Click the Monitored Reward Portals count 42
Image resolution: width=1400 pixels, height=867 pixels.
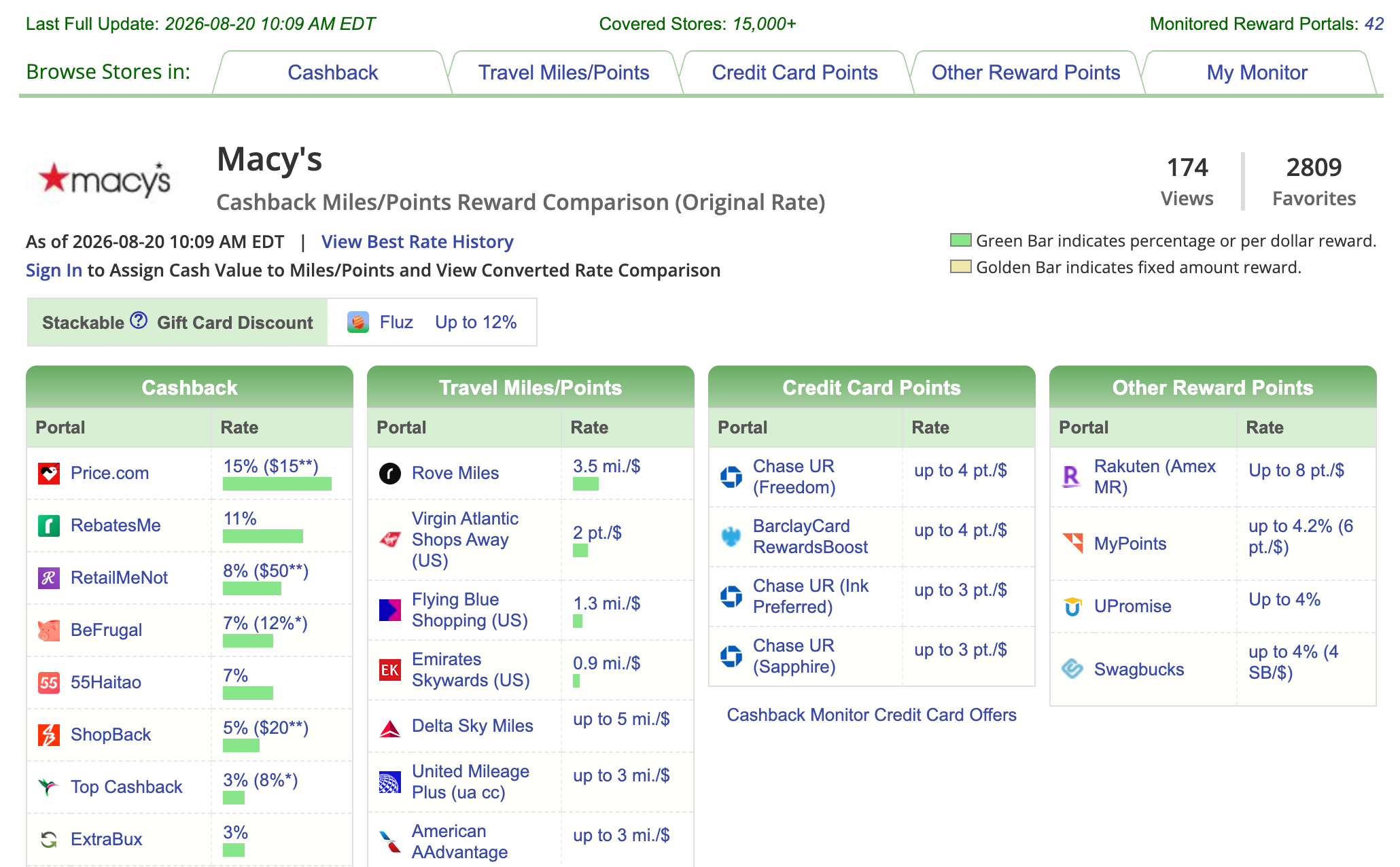point(1373,24)
